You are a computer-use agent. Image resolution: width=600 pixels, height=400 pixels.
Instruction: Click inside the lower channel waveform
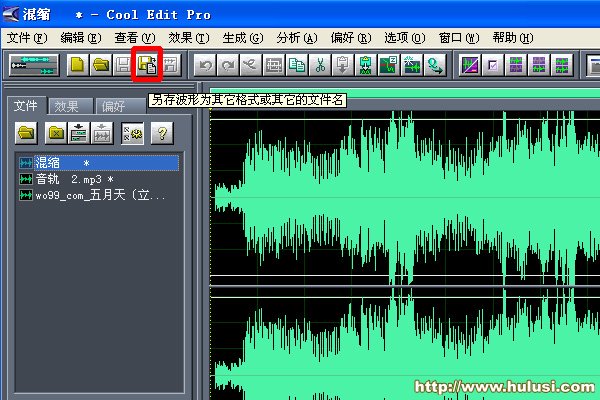click(405, 344)
